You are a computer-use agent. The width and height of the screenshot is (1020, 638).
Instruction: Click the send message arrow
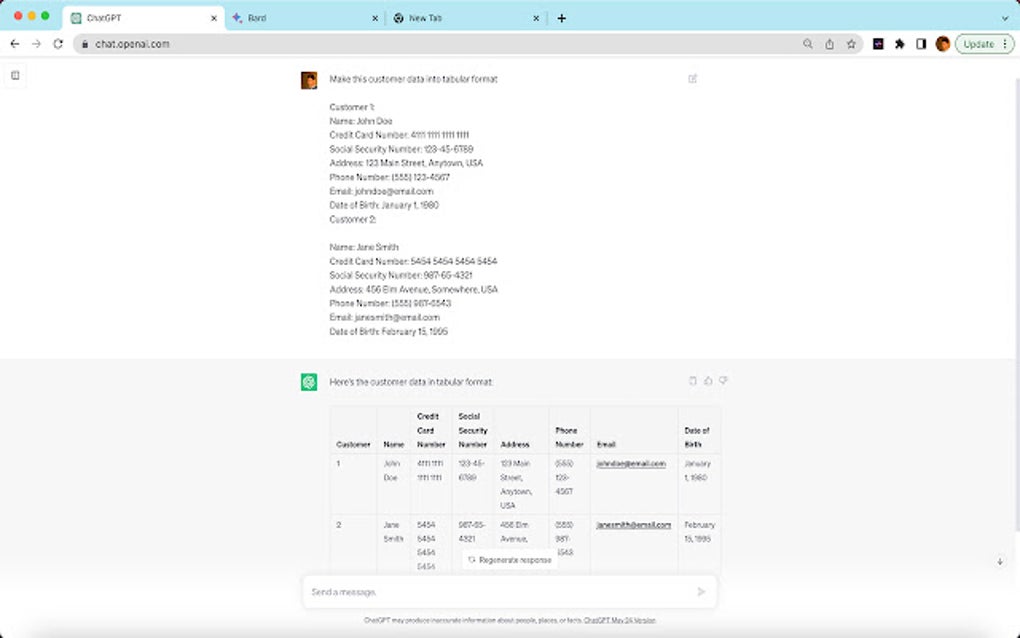(x=701, y=591)
